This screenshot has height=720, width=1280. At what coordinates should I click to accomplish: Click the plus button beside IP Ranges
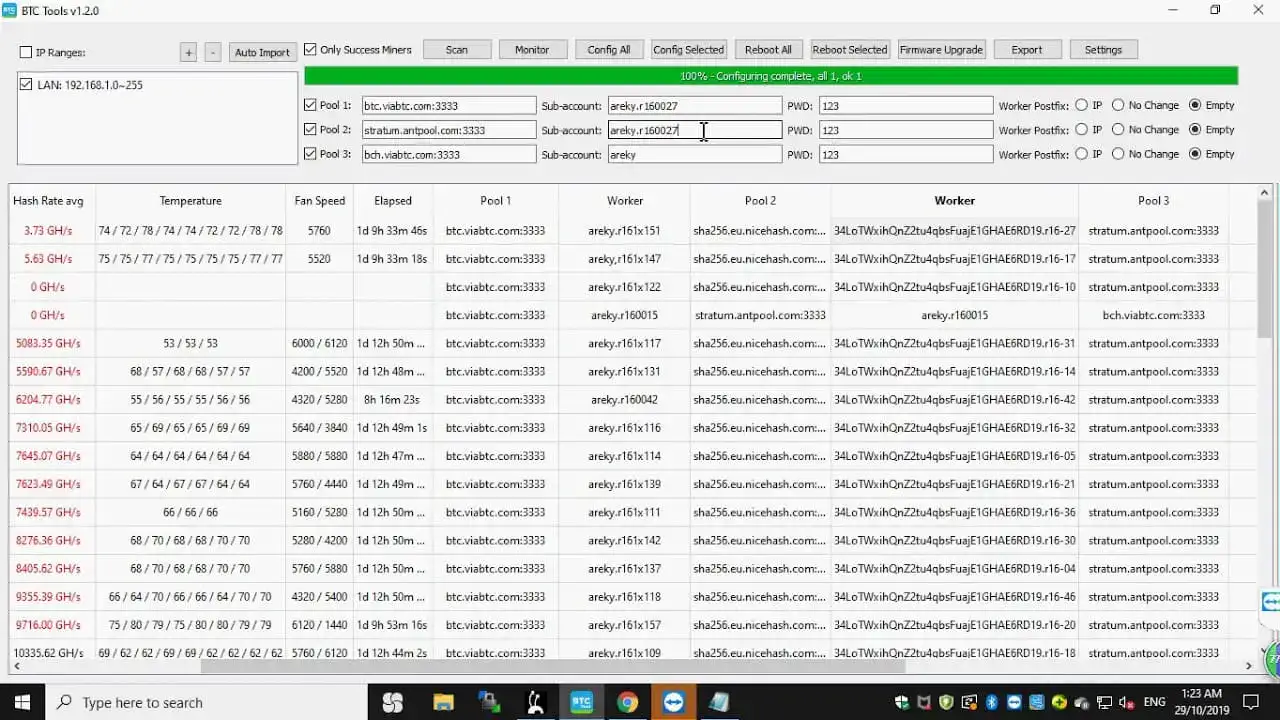[186, 52]
